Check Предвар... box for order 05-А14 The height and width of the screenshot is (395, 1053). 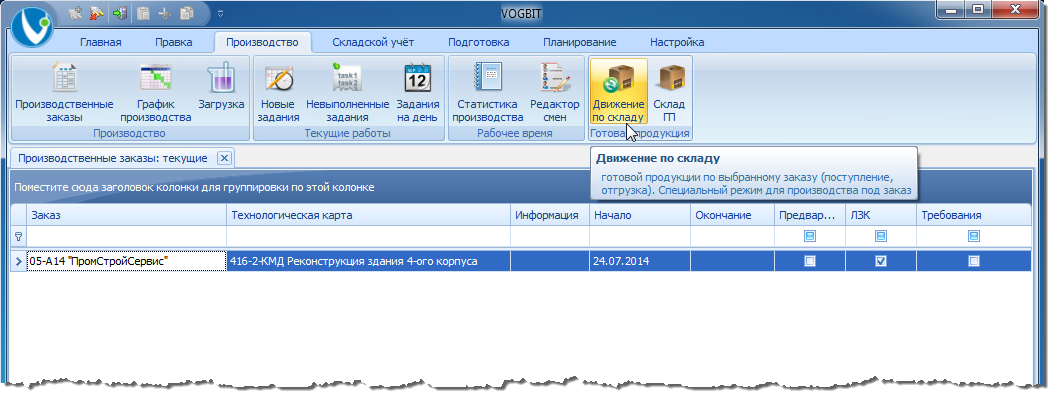pos(810,261)
